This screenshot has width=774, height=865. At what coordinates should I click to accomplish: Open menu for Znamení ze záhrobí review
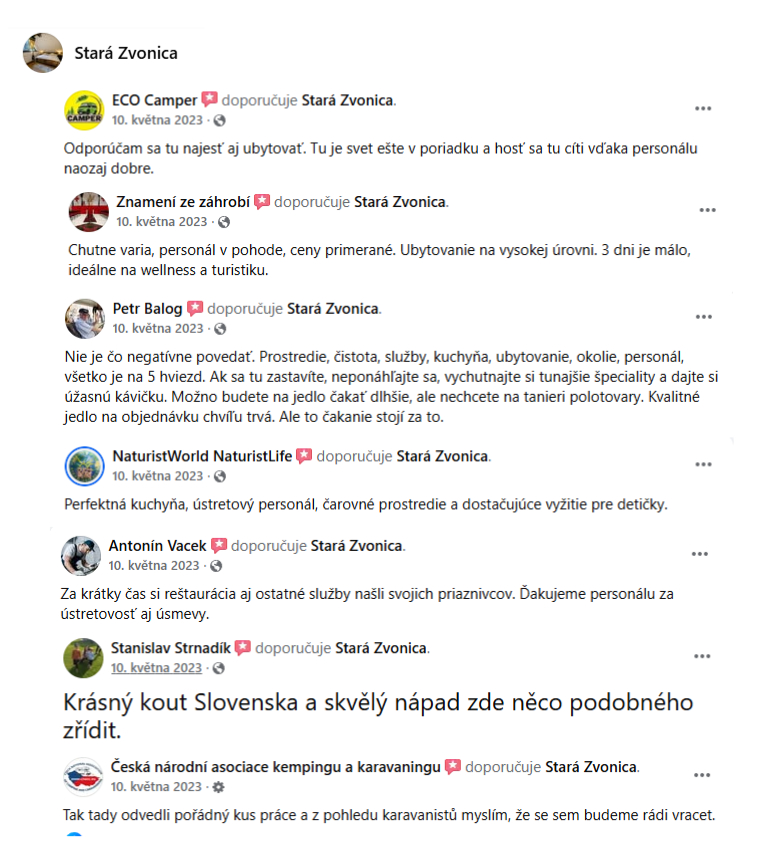tap(707, 210)
